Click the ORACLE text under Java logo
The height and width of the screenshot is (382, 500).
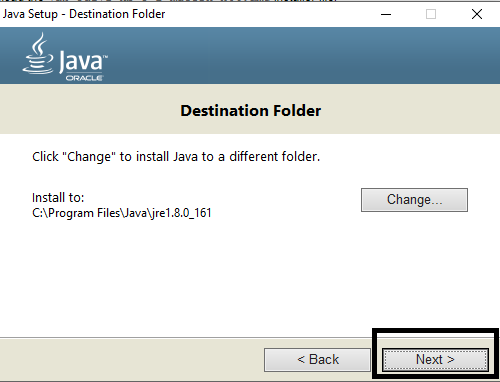[x=84, y=78]
